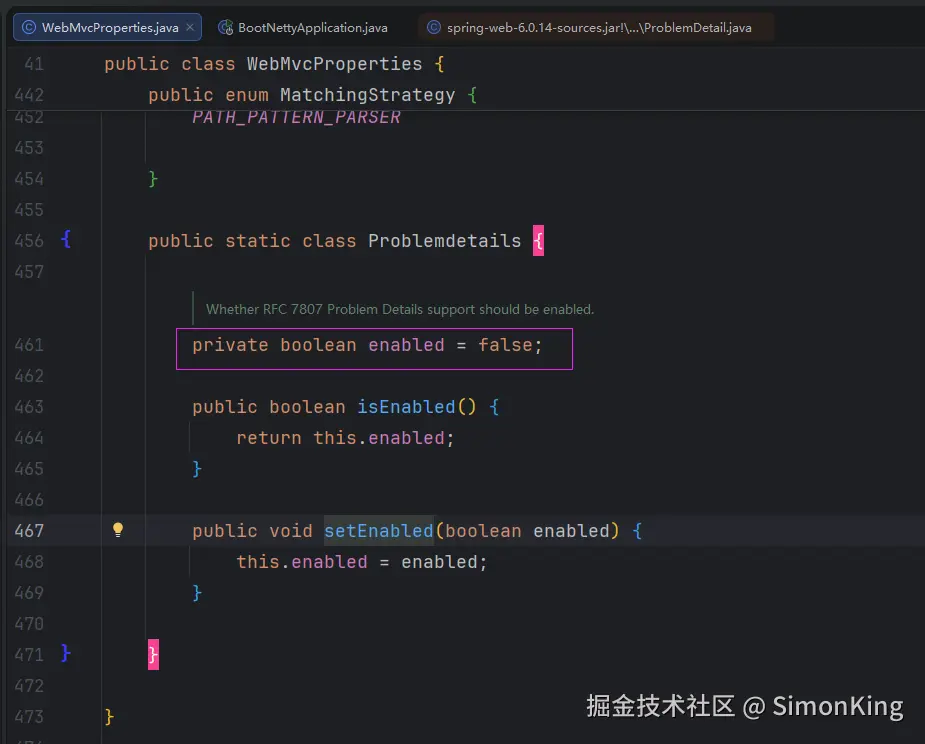Click the highlighted pink closing brace on line 471

pyautogui.click(x=153, y=654)
